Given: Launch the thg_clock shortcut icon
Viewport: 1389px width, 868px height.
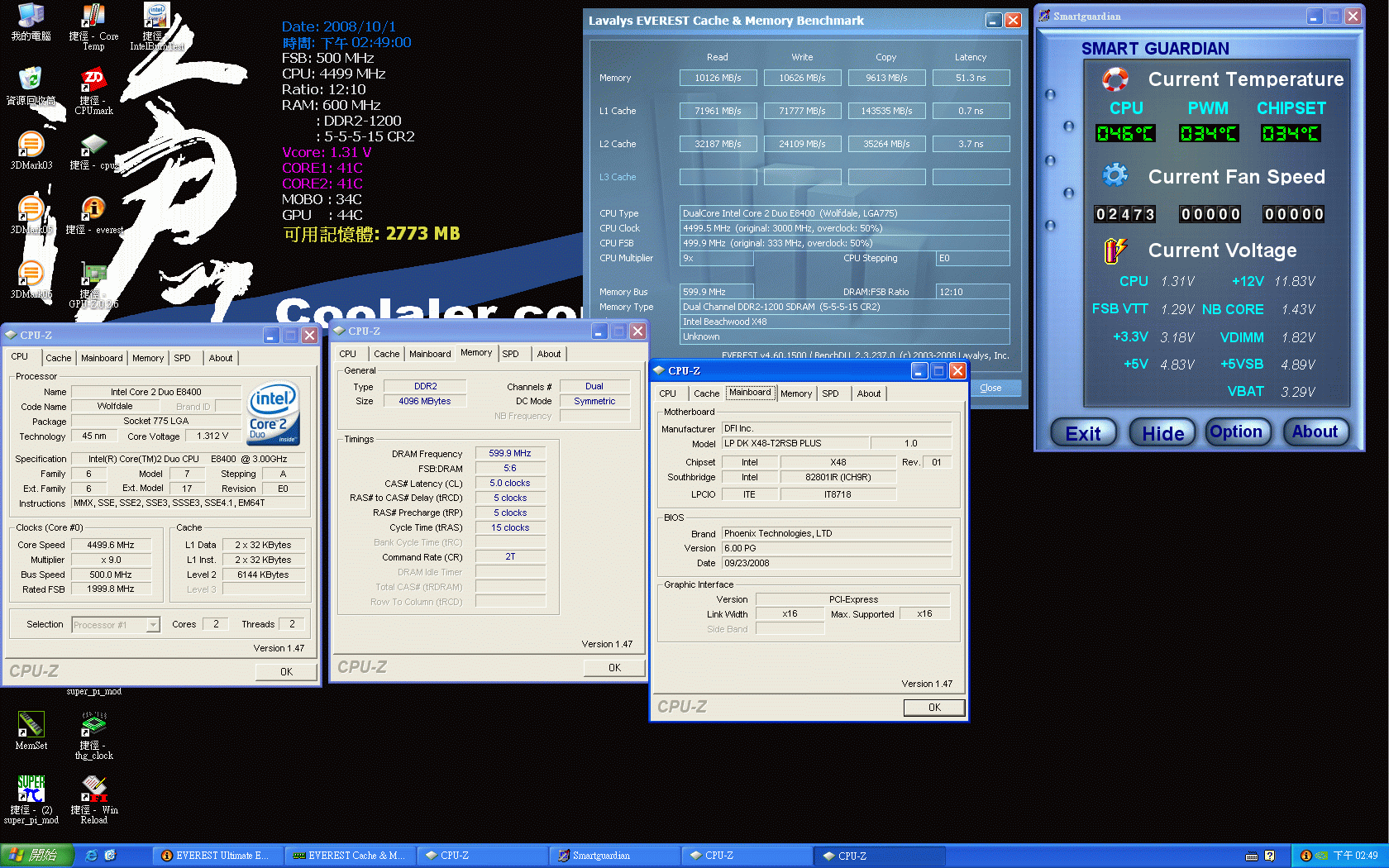Looking at the screenshot, I should tap(93, 736).
